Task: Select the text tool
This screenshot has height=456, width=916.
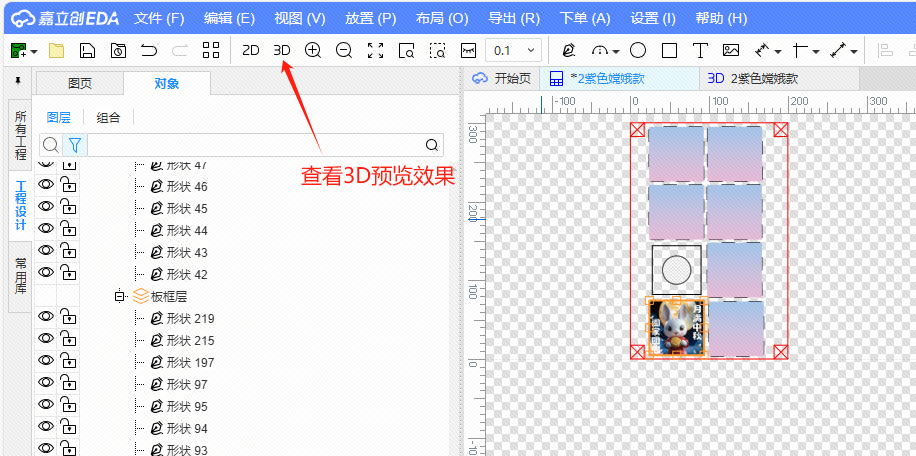Action: coord(700,50)
